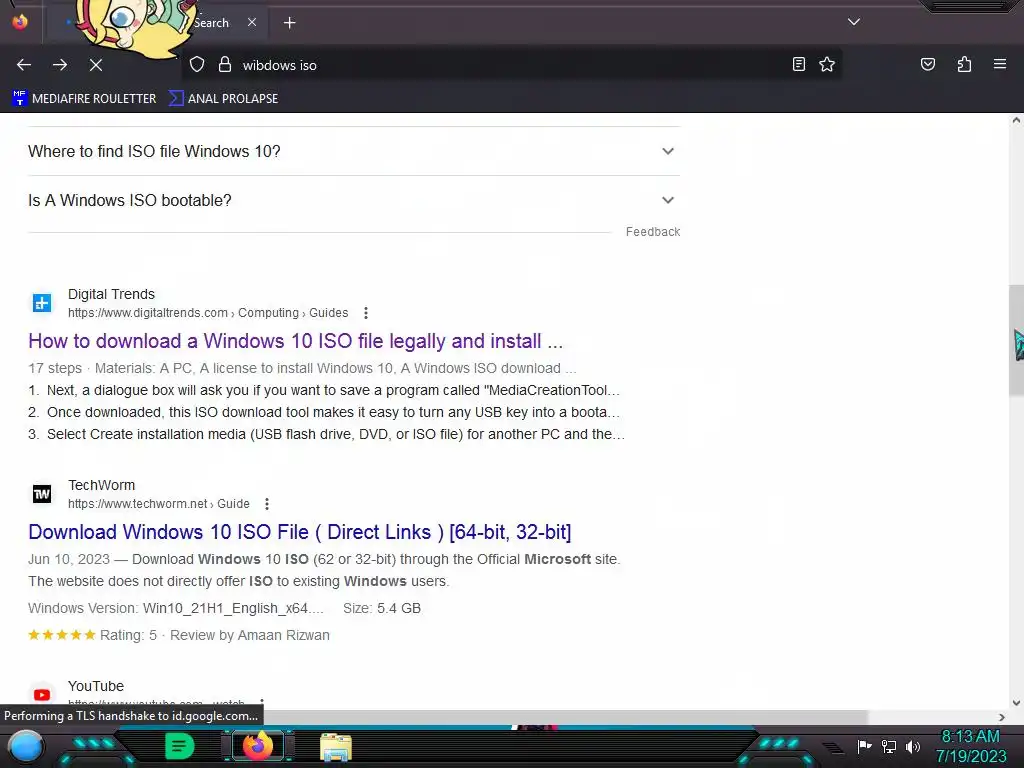
Task: Click the techworm.net URL breadcrumb
Action: pos(159,504)
